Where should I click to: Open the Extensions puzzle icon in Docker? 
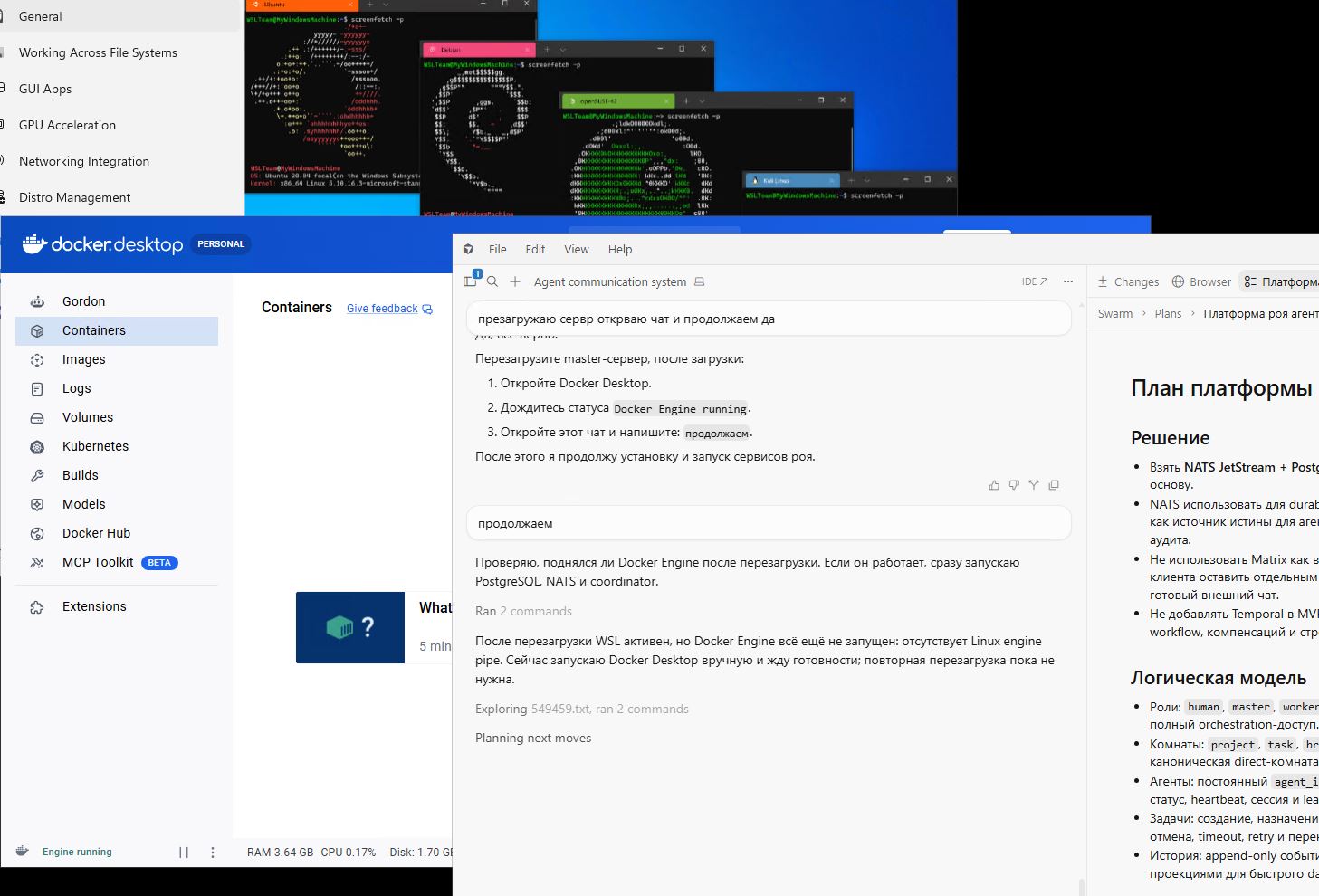[x=37, y=606]
